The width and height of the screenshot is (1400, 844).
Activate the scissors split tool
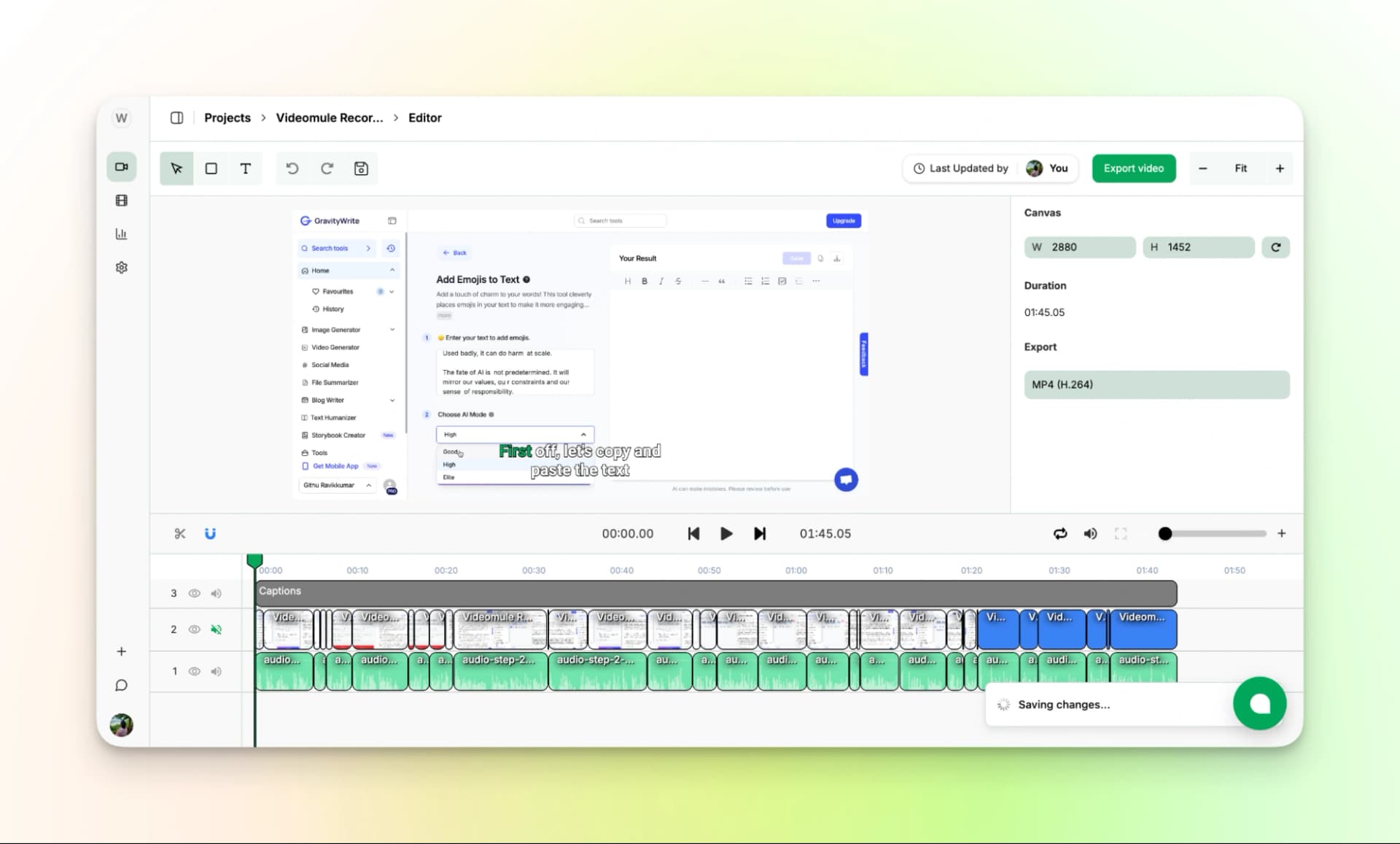180,533
